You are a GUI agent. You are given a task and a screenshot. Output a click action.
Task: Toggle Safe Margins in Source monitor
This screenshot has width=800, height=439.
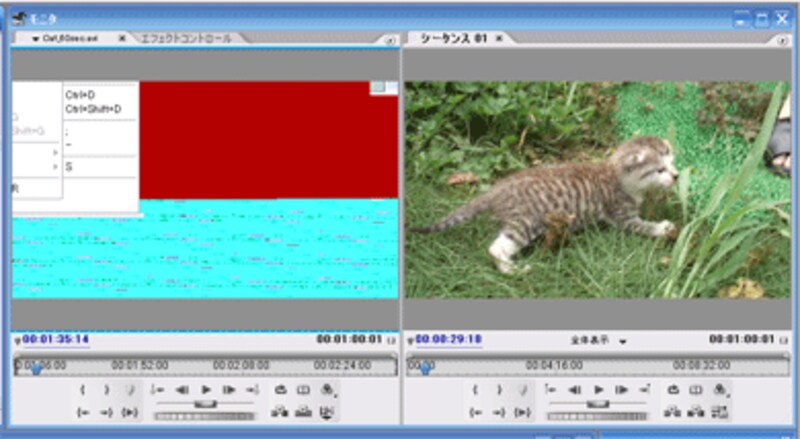click(x=304, y=390)
